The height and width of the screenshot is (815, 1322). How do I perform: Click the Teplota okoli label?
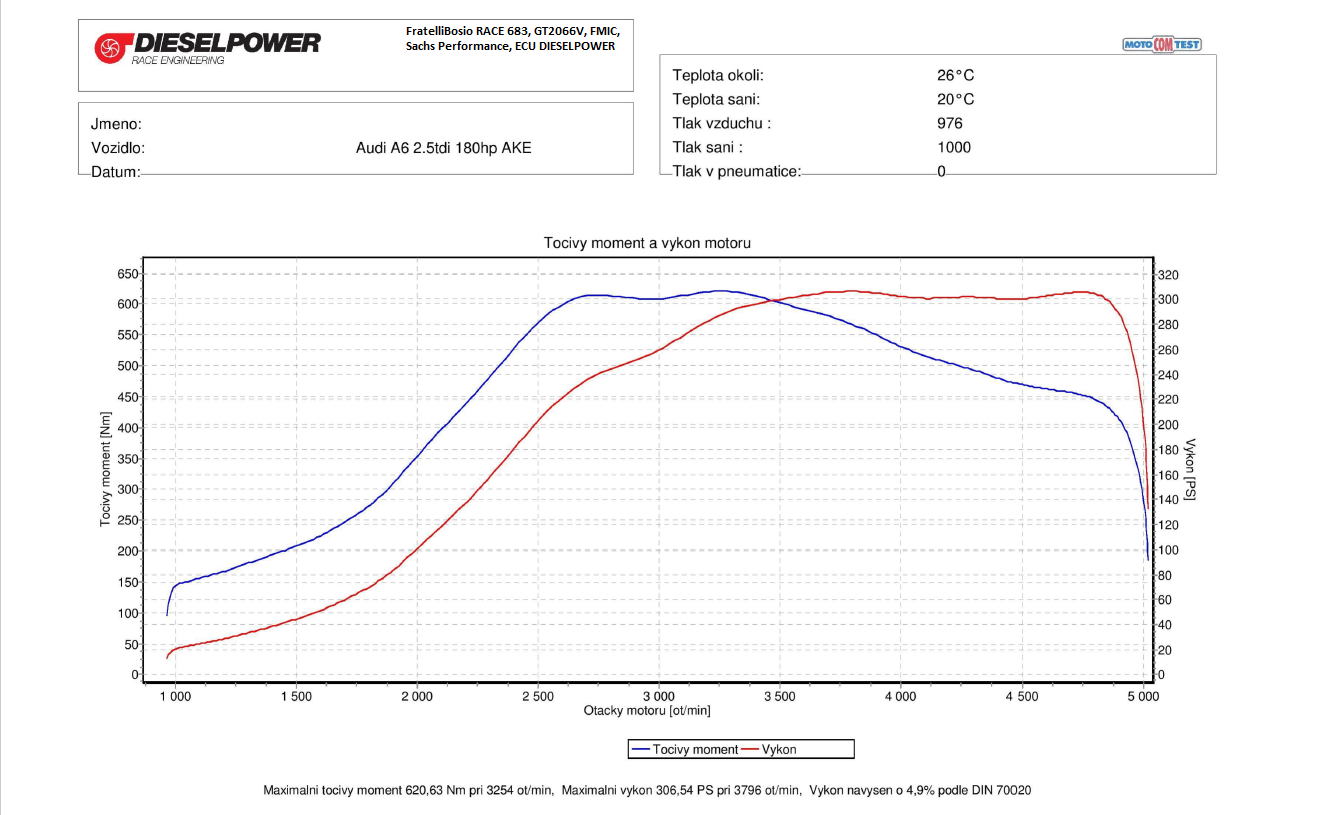(x=718, y=75)
